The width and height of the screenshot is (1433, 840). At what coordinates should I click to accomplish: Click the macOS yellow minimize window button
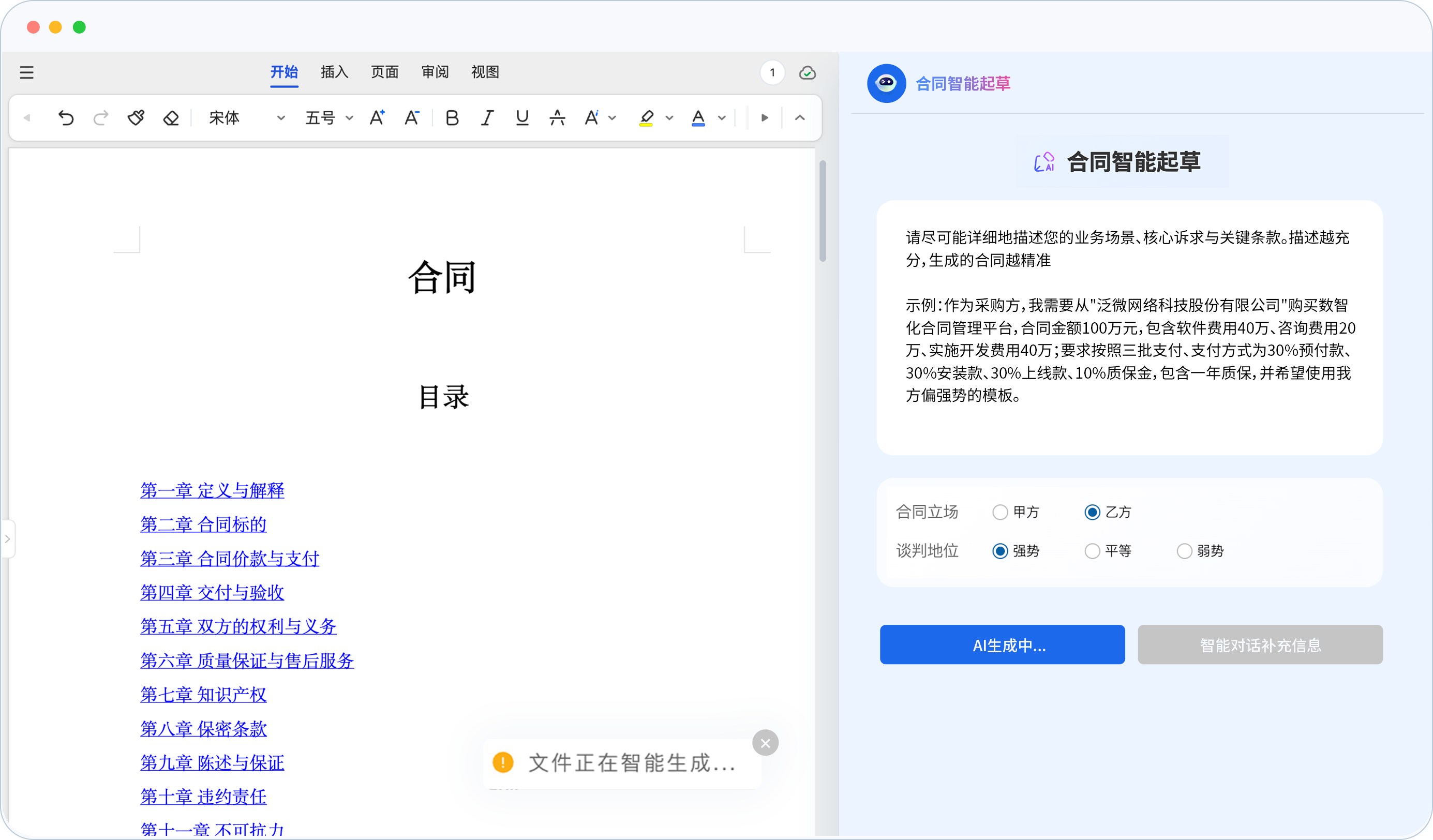tap(55, 27)
